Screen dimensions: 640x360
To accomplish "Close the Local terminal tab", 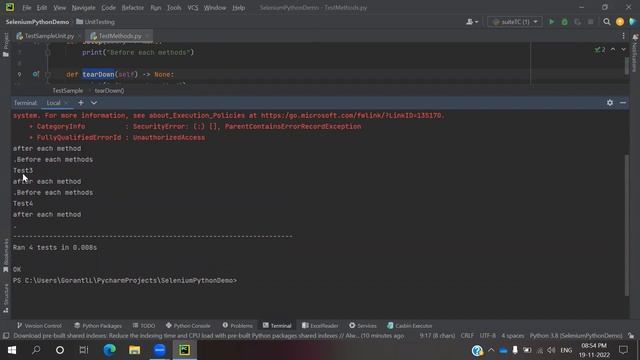I will [67, 103].
